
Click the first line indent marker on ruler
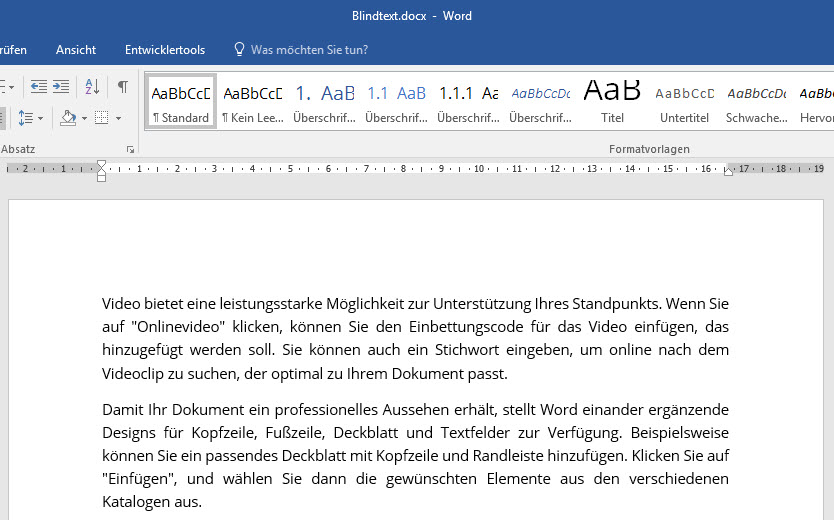tap(102, 164)
